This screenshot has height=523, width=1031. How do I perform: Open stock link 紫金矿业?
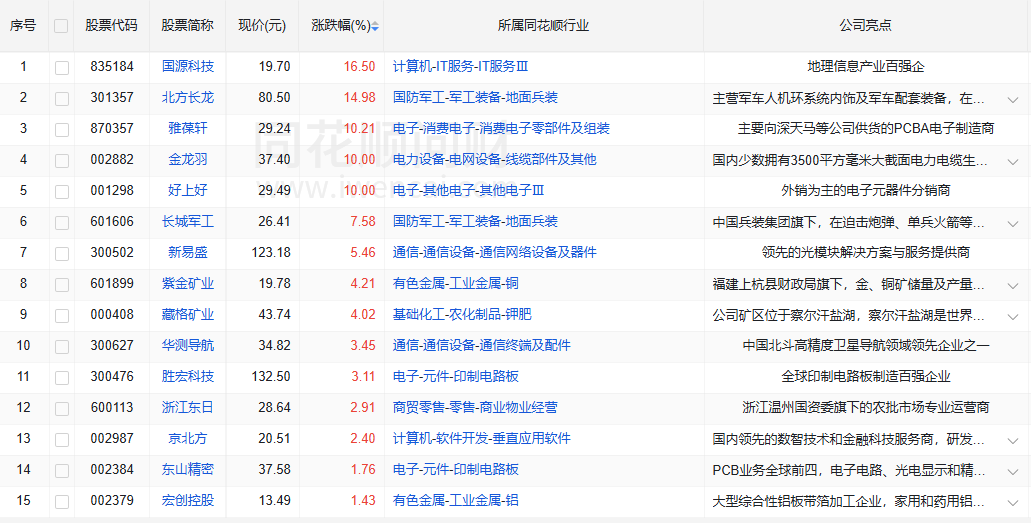click(x=188, y=284)
